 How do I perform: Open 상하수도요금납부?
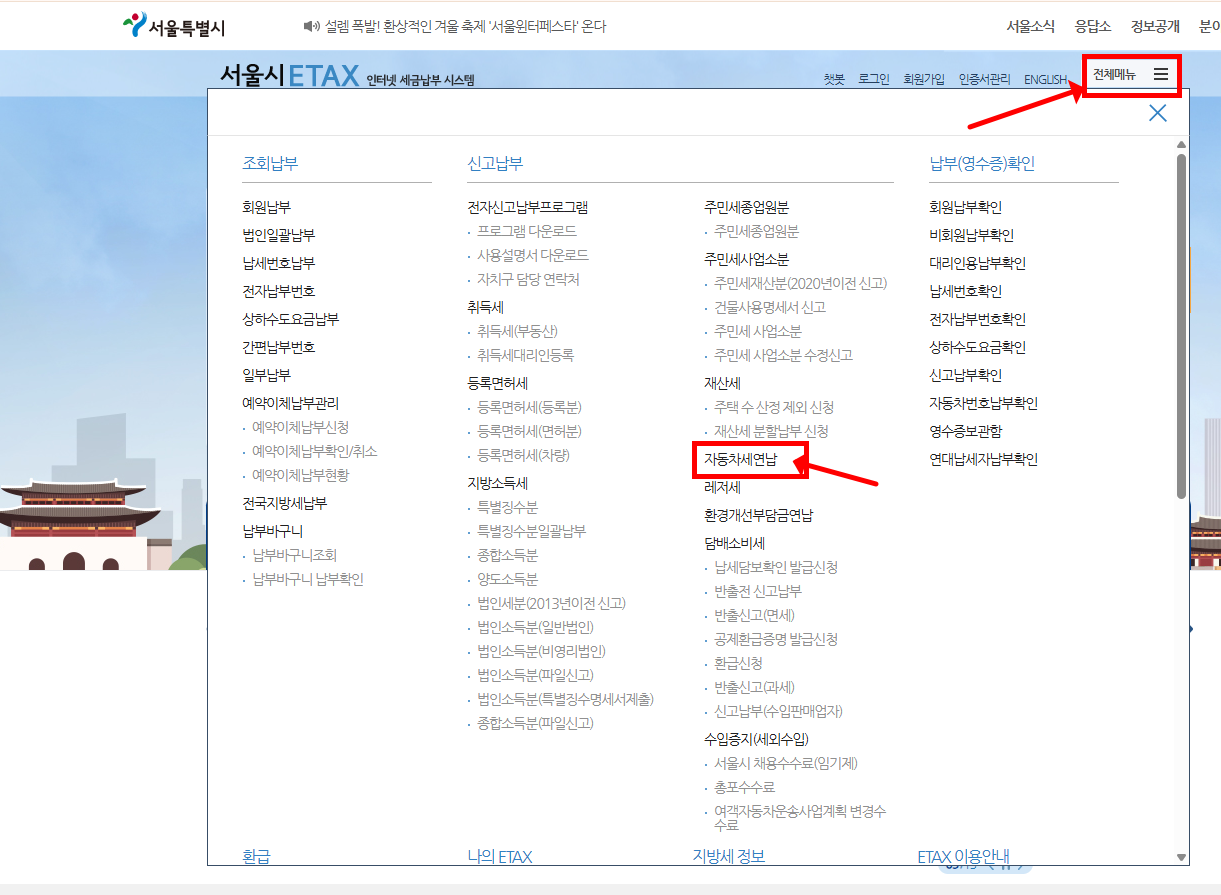point(290,319)
